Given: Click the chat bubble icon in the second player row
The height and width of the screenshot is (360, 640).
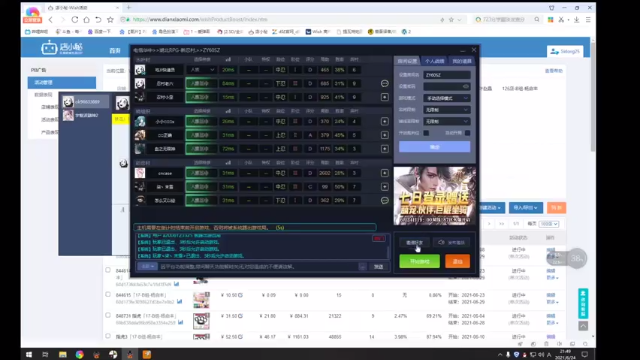Looking at the screenshot, I should click(x=384, y=84).
